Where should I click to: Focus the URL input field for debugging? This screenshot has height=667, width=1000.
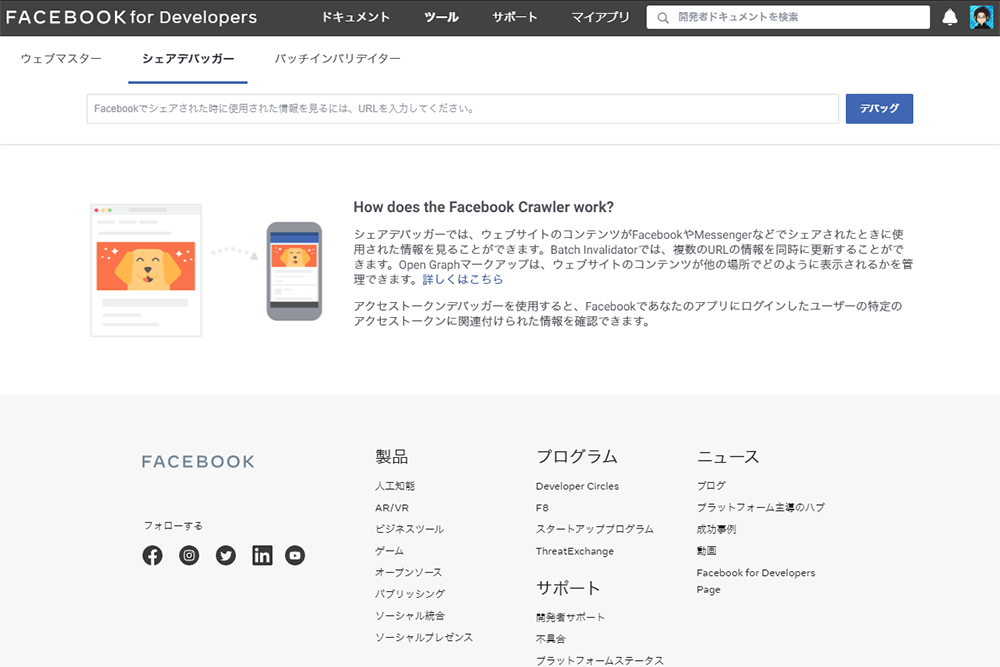(462, 109)
